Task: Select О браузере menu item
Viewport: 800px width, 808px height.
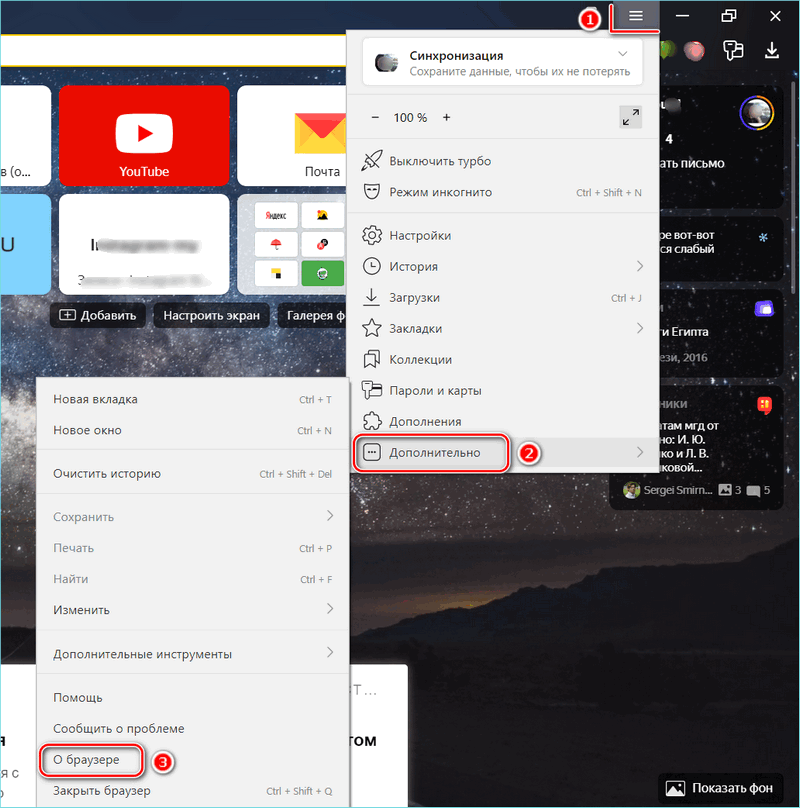Action: pyautogui.click(x=86, y=760)
